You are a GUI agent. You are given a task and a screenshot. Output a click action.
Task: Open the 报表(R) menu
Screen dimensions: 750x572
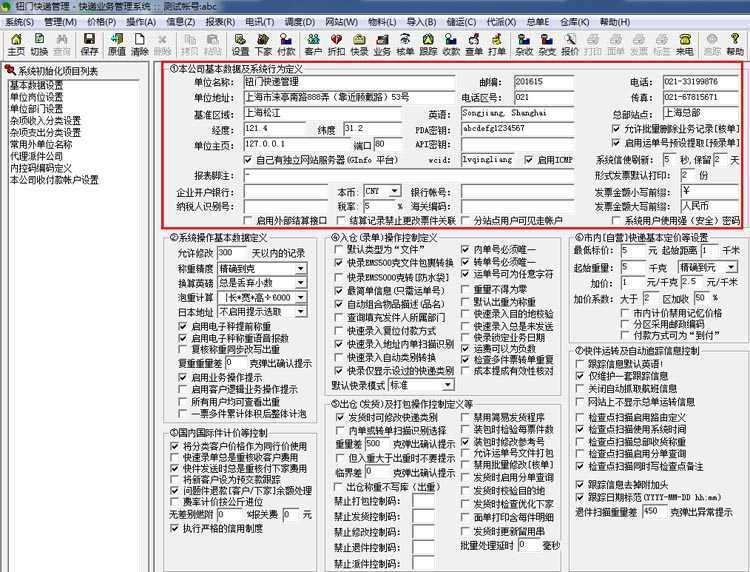pyautogui.click(x=220, y=22)
